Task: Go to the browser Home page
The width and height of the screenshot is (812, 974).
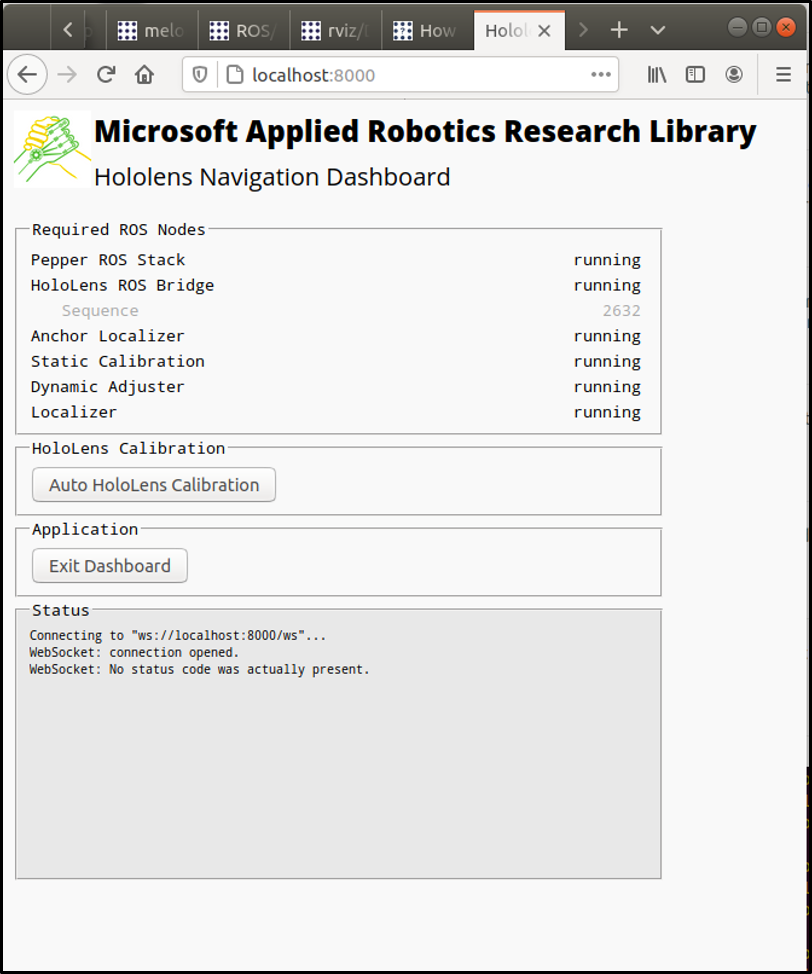Action: pos(145,75)
